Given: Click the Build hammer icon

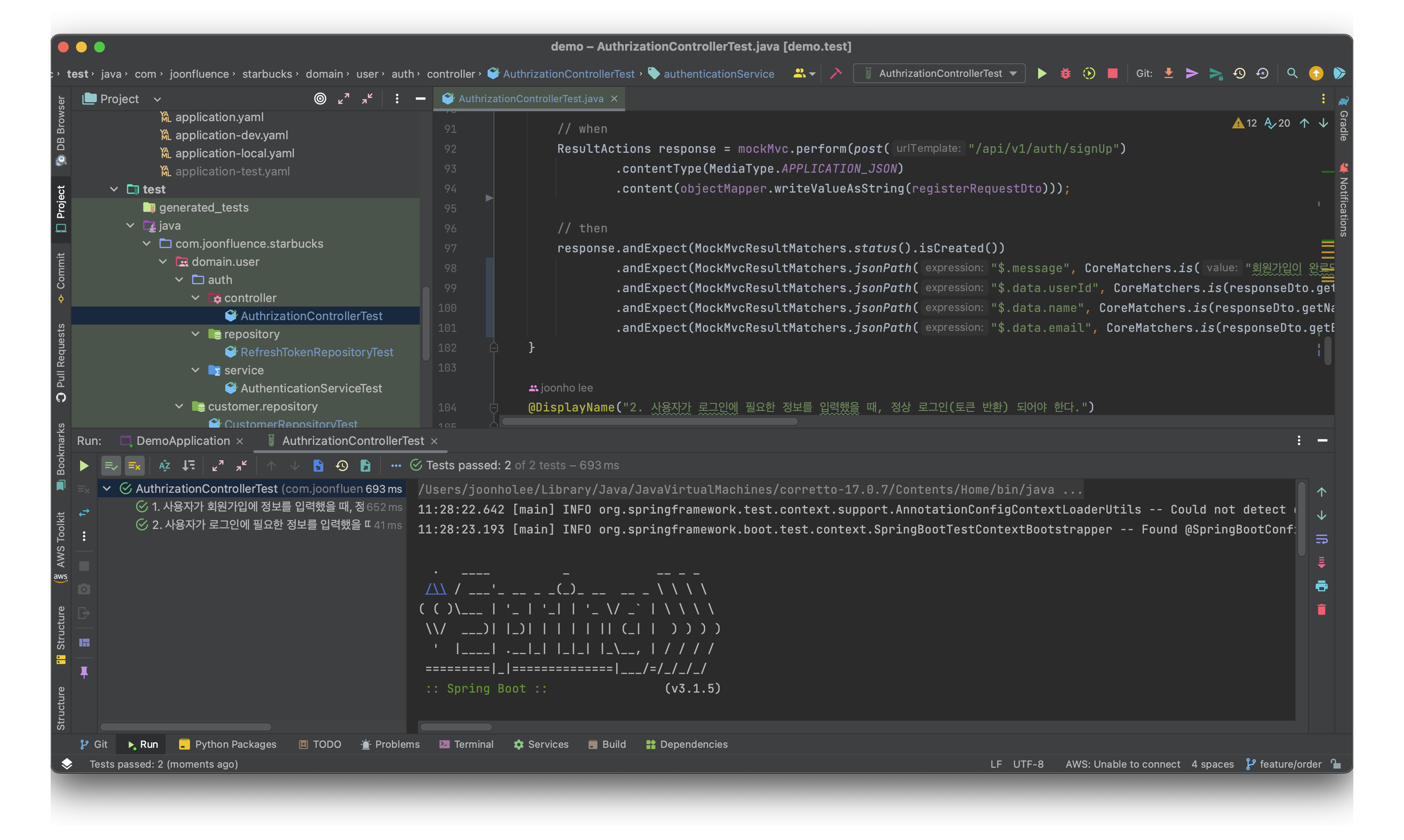Looking at the screenshot, I should coord(835,74).
